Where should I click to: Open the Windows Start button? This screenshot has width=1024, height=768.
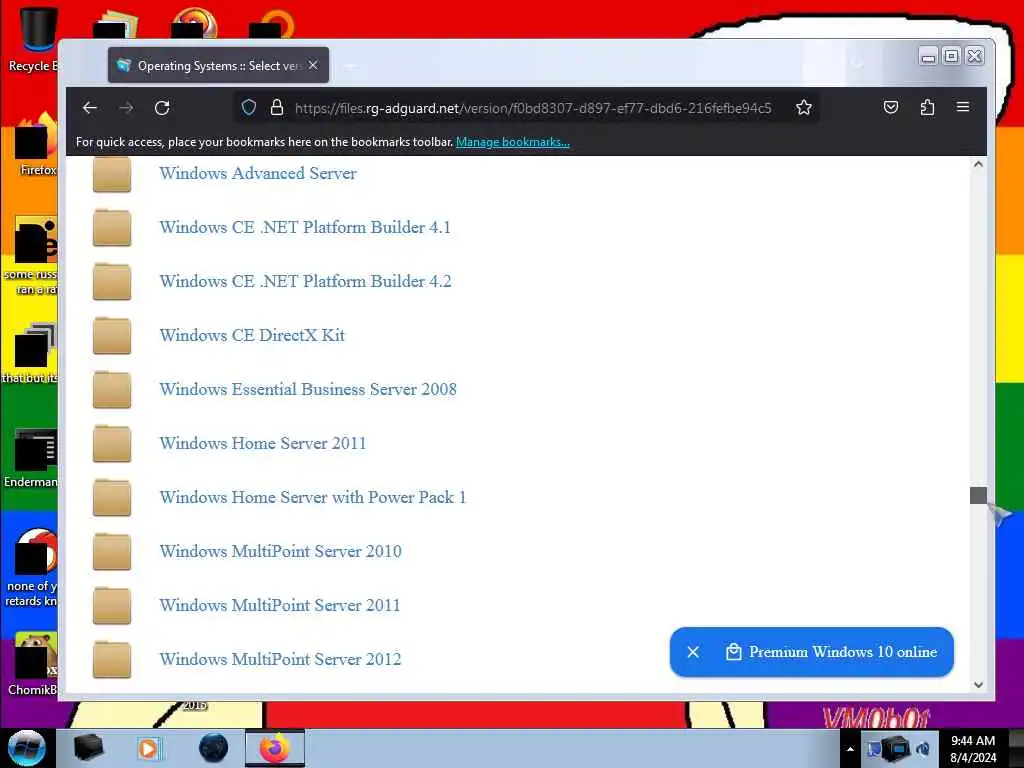[x=26, y=748]
